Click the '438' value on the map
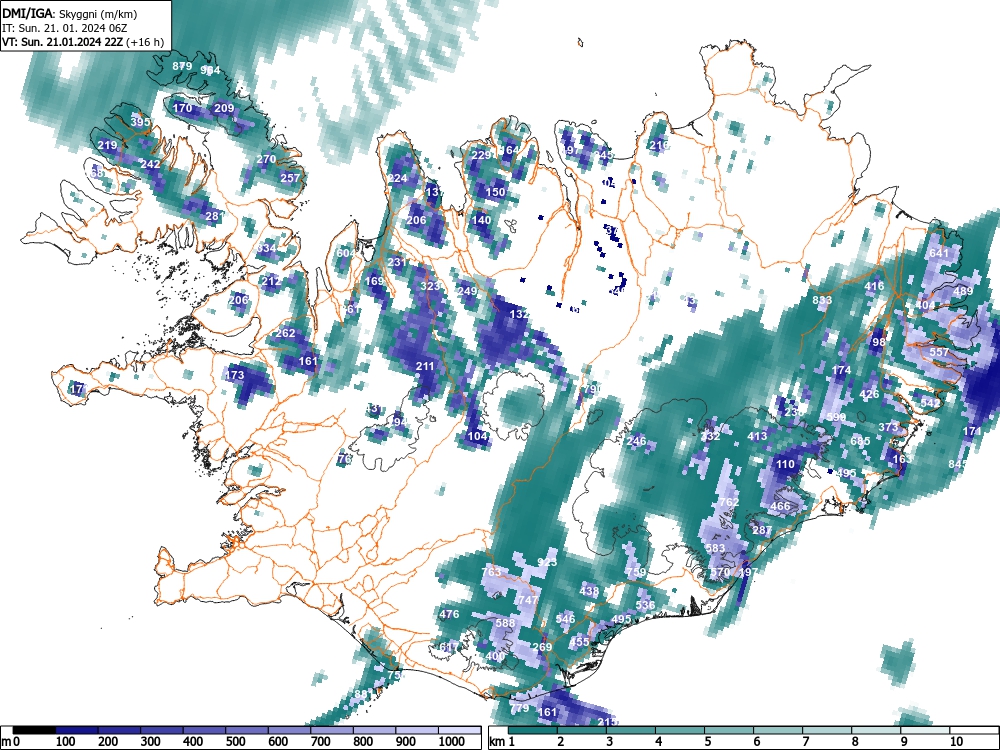 click(589, 591)
